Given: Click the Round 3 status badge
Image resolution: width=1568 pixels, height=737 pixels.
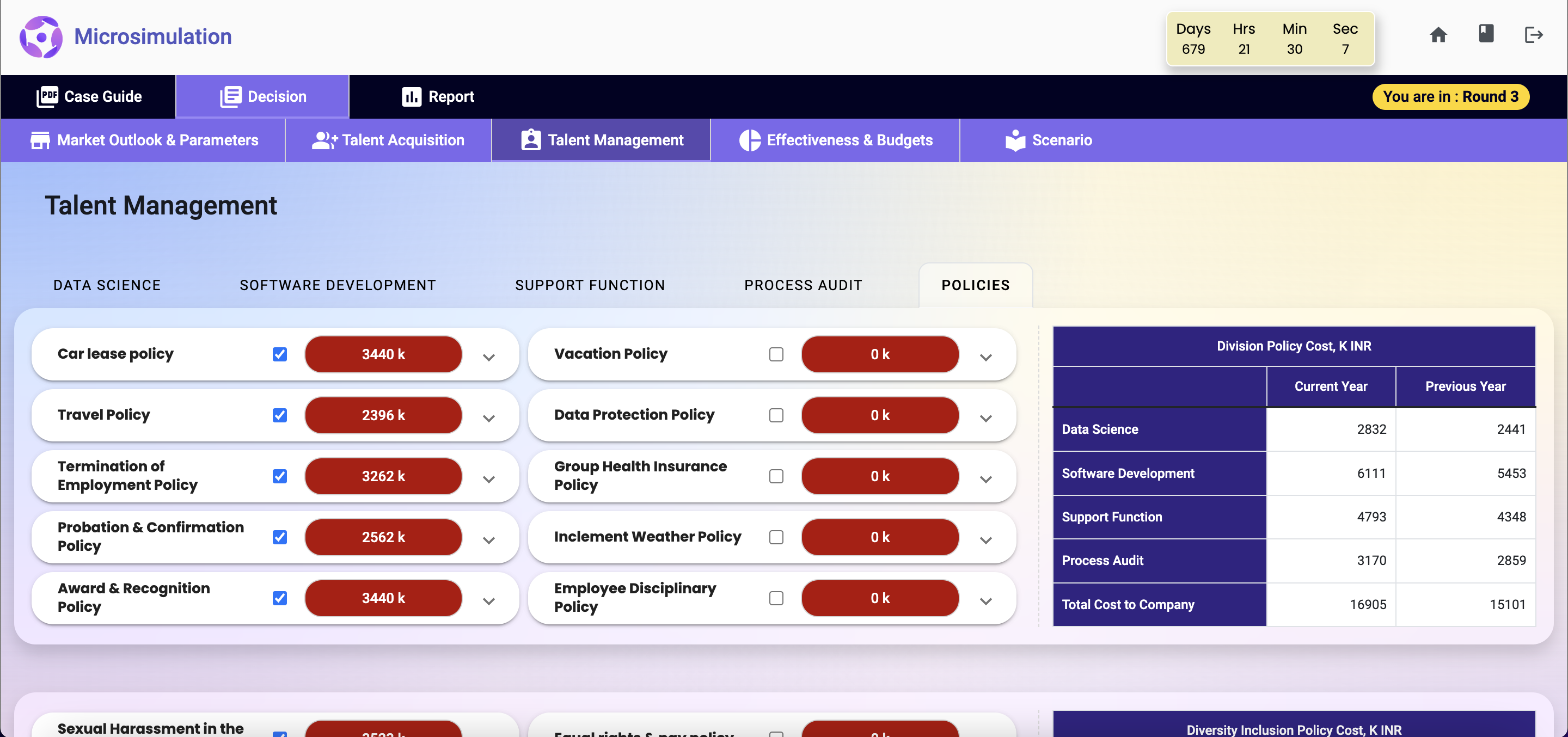Looking at the screenshot, I should (x=1450, y=96).
